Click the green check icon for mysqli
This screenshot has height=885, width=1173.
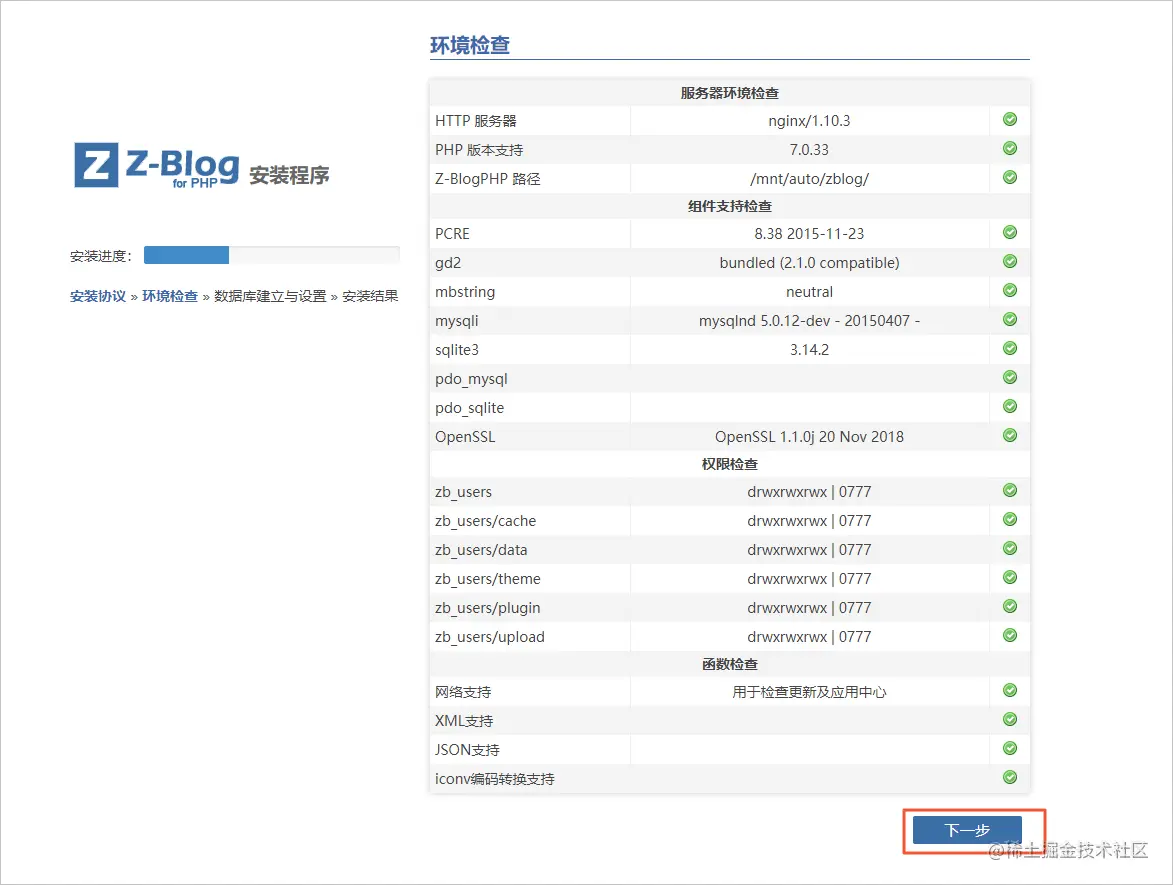[1009, 319]
